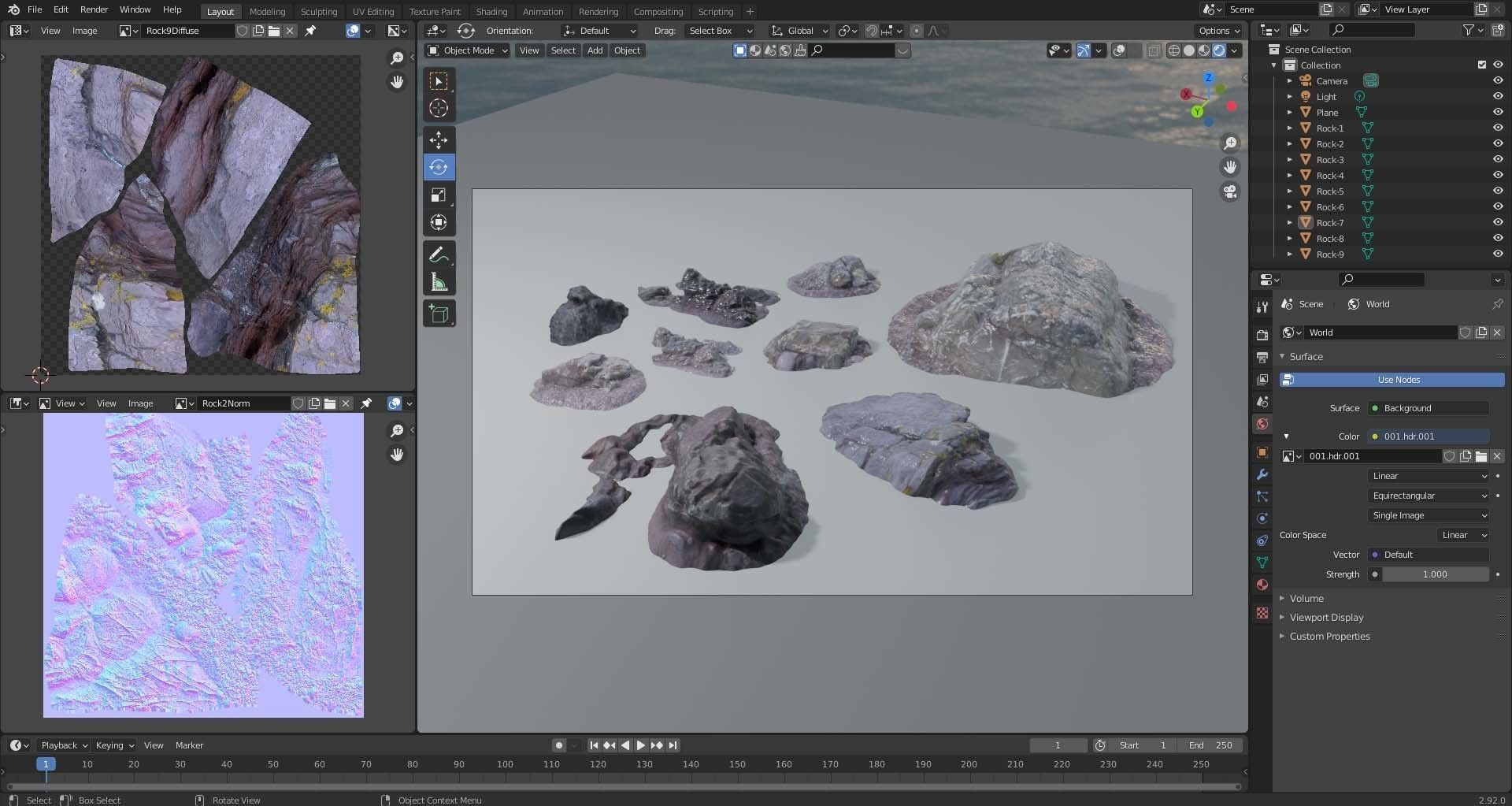
Task: Open the World properties tab icon
Action: pos(1262,424)
